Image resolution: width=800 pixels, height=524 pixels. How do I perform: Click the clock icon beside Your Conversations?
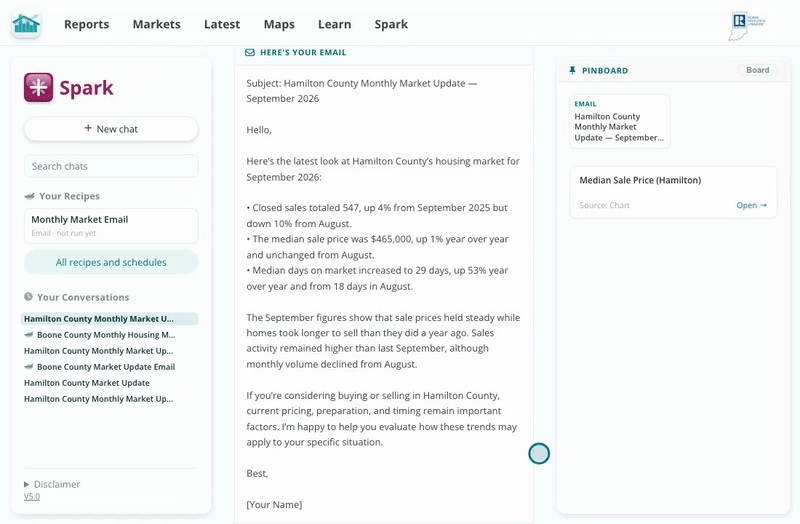point(29,297)
